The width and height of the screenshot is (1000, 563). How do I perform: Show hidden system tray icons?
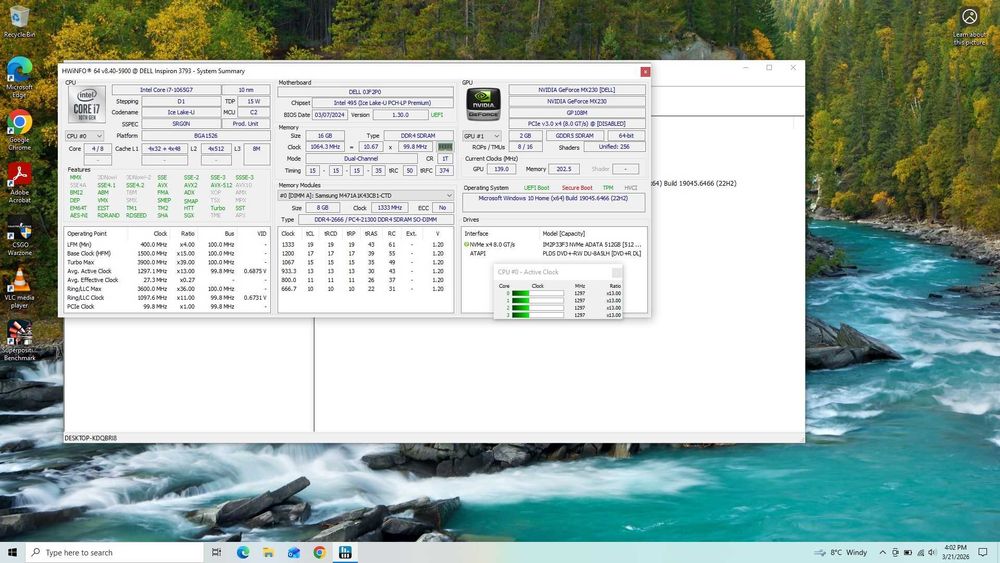882,552
